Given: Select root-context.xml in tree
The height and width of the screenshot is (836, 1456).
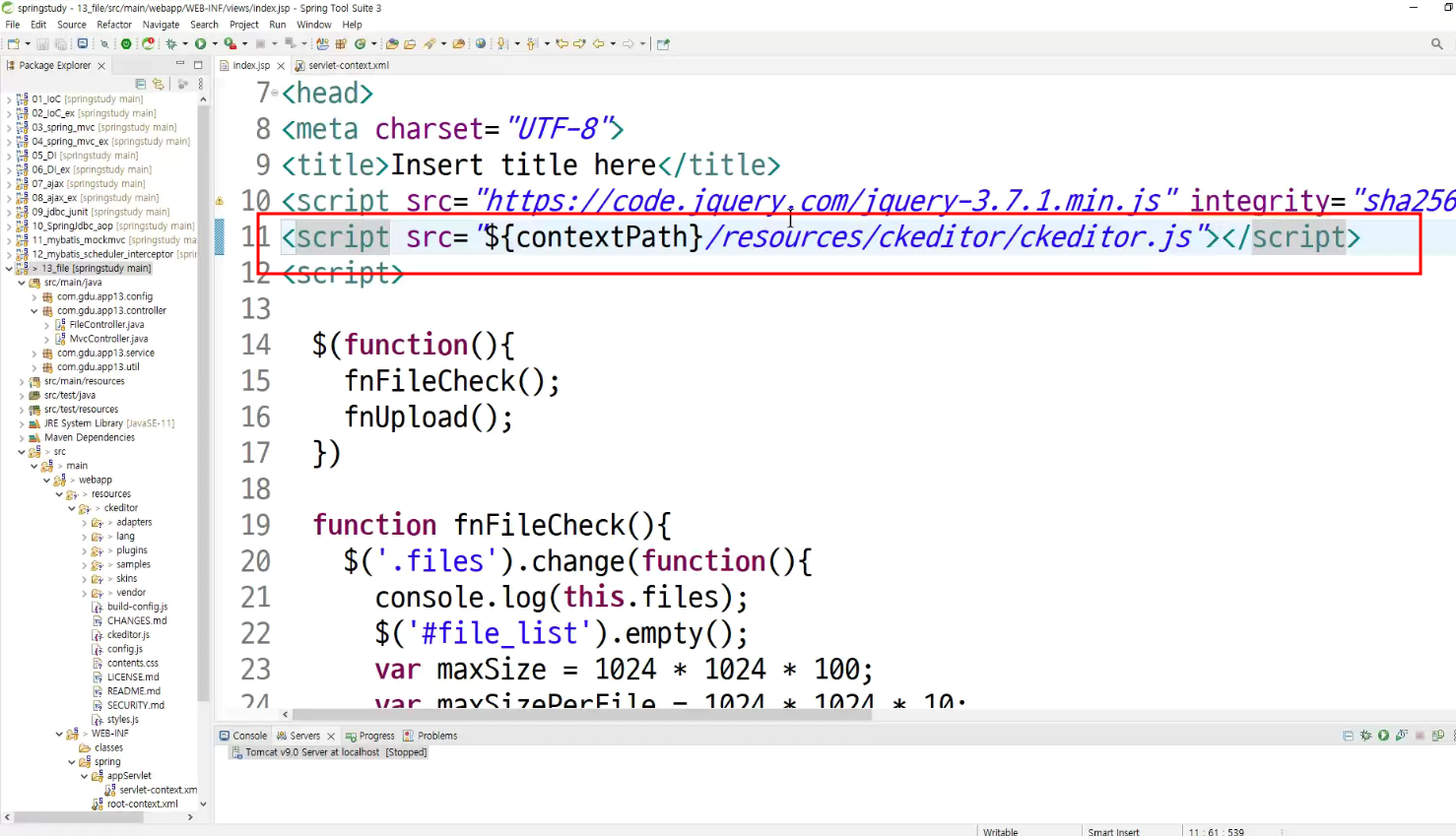Looking at the screenshot, I should pos(143,804).
